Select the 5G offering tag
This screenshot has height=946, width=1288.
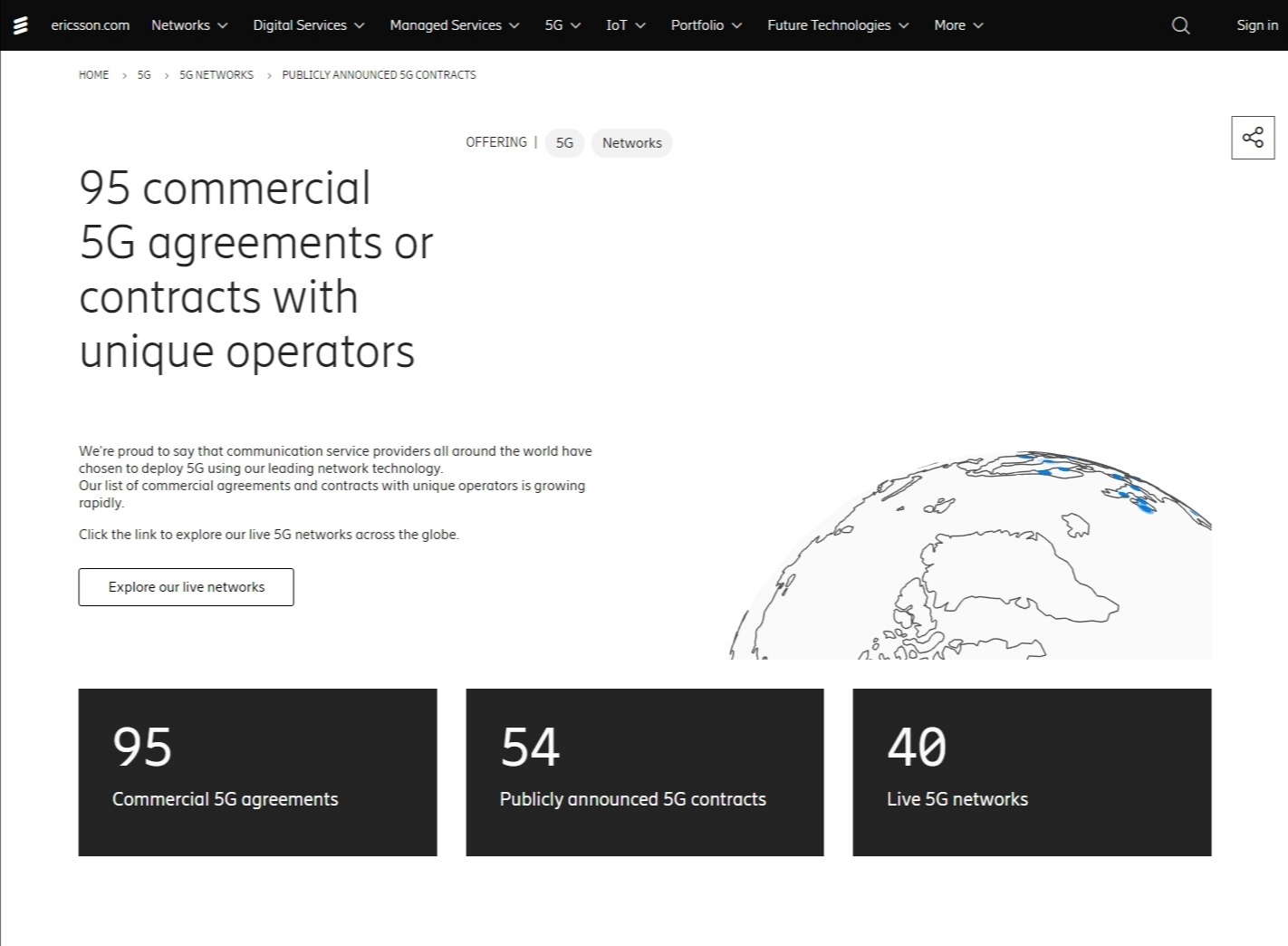[564, 143]
